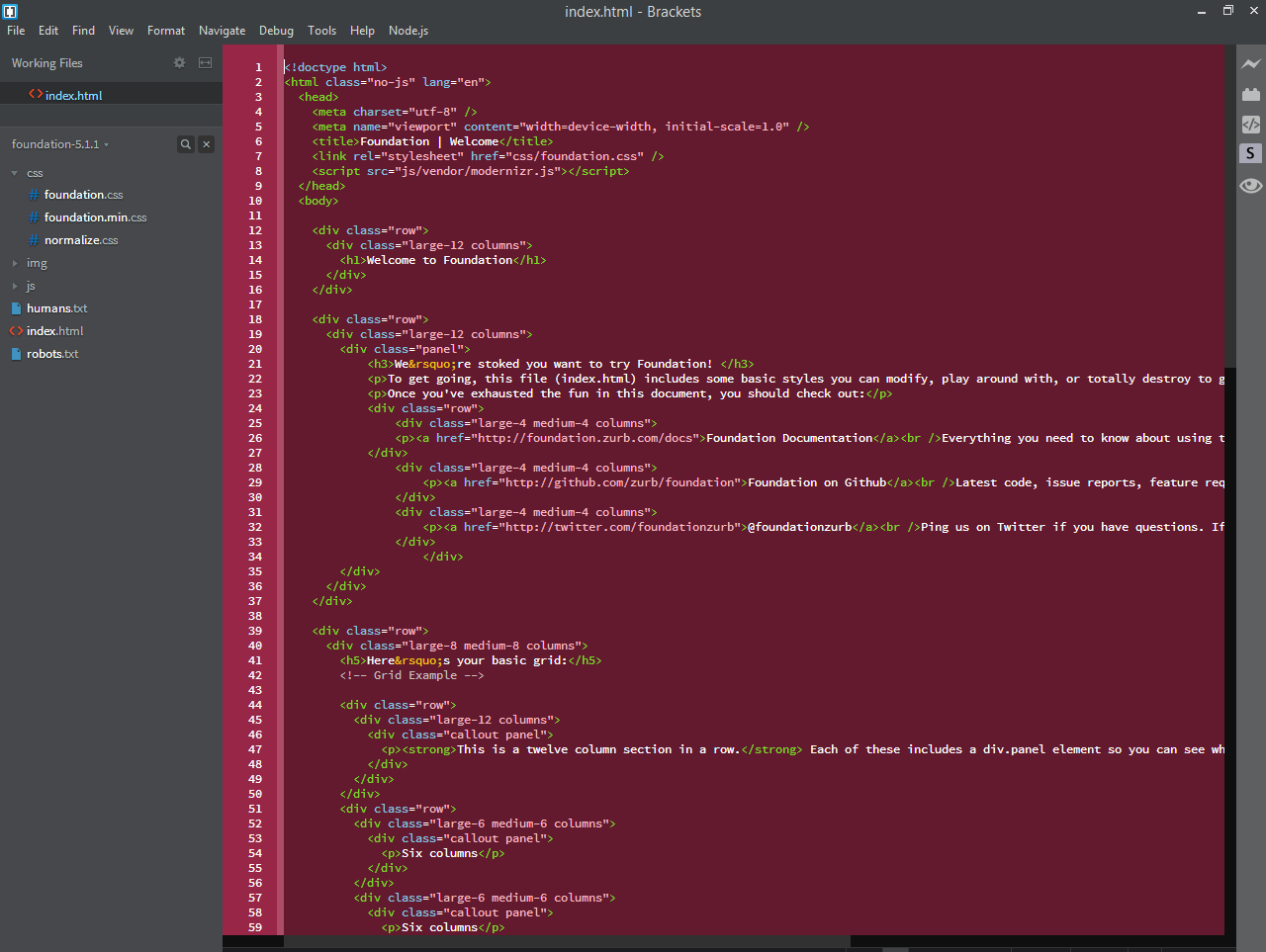Click the X button next to project search
The width and height of the screenshot is (1266, 952).
(x=206, y=144)
